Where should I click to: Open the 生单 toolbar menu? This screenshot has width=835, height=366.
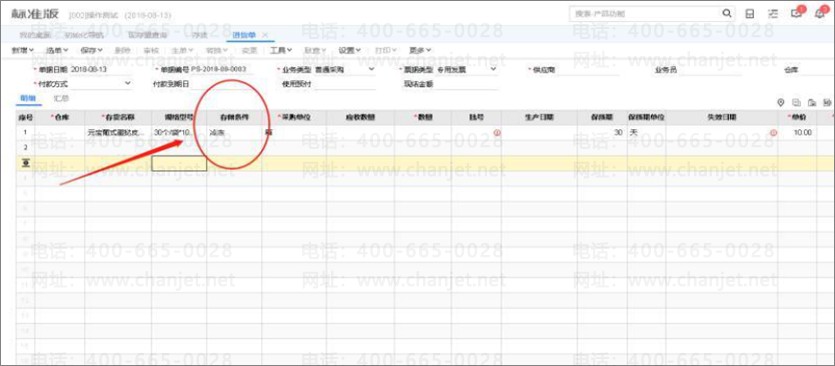[182, 50]
